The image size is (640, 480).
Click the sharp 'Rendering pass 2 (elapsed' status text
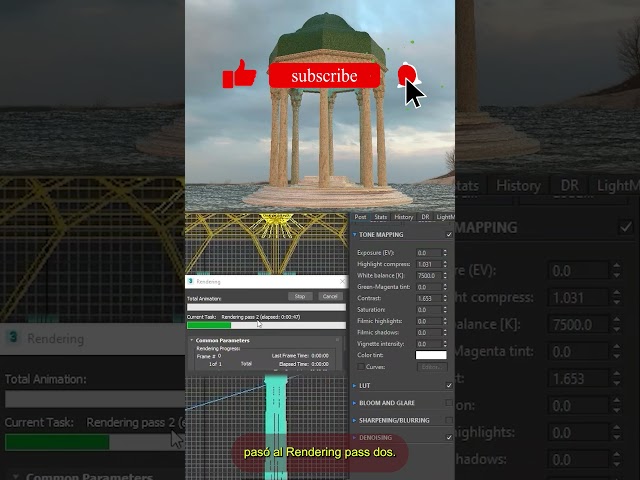click(x=261, y=317)
